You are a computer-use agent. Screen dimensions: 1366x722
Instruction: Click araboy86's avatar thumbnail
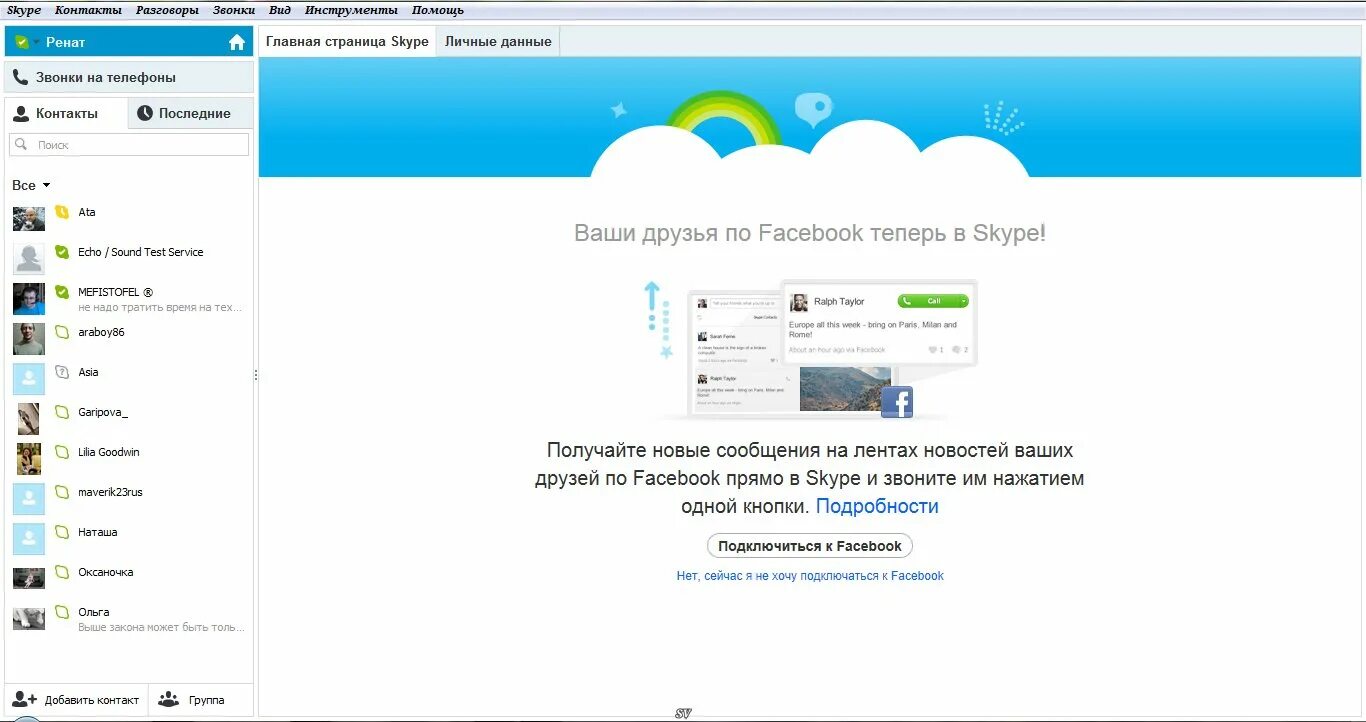tap(29, 339)
